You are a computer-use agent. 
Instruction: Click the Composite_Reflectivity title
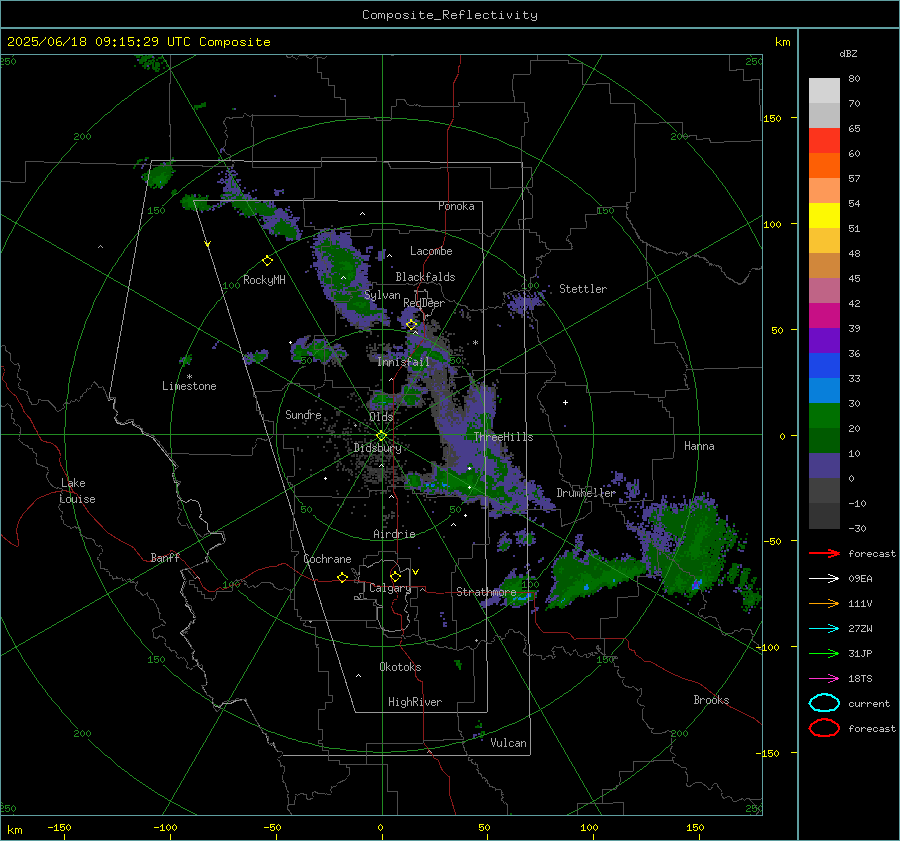(x=450, y=15)
